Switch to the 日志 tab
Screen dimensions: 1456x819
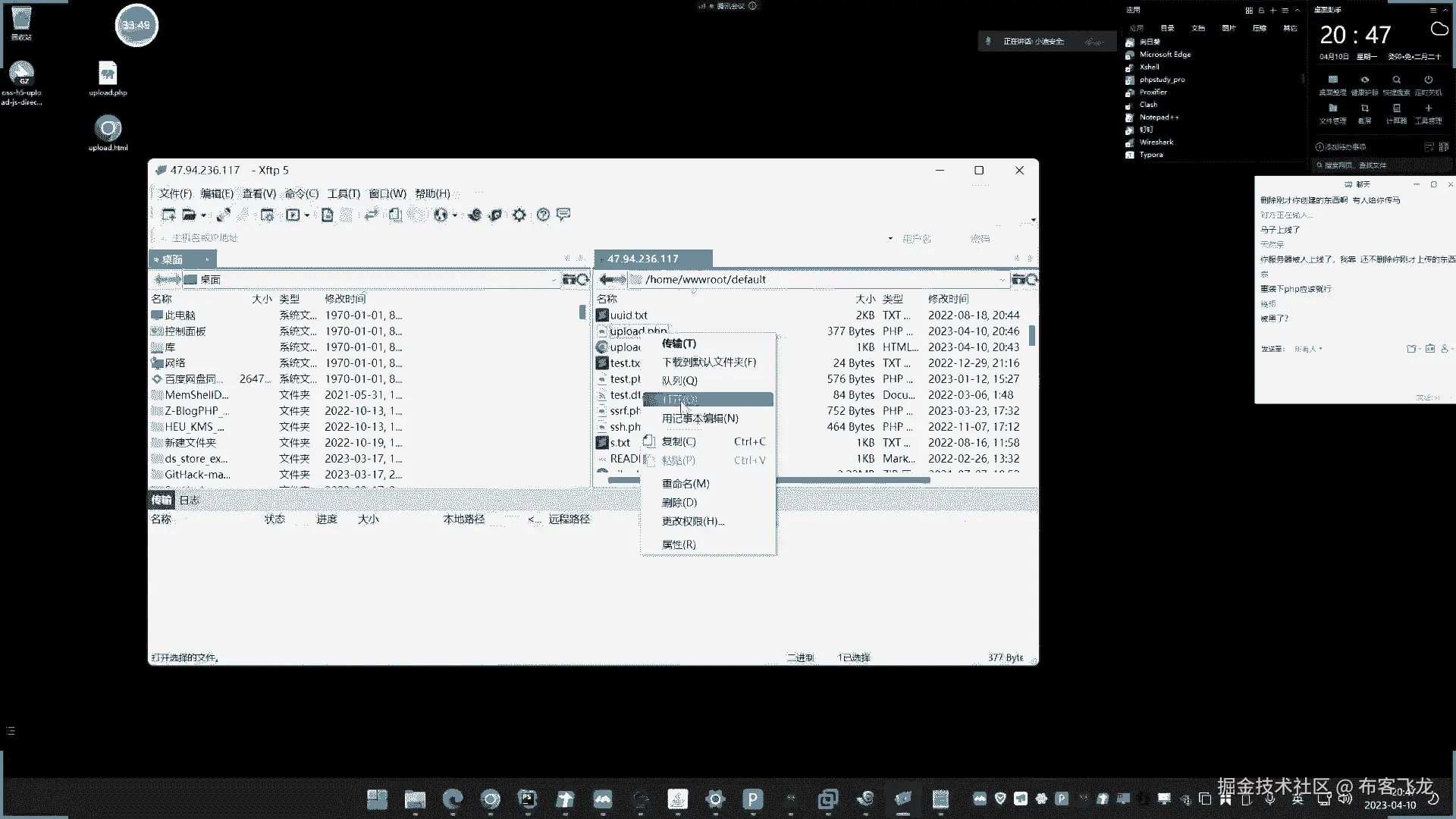coord(190,500)
